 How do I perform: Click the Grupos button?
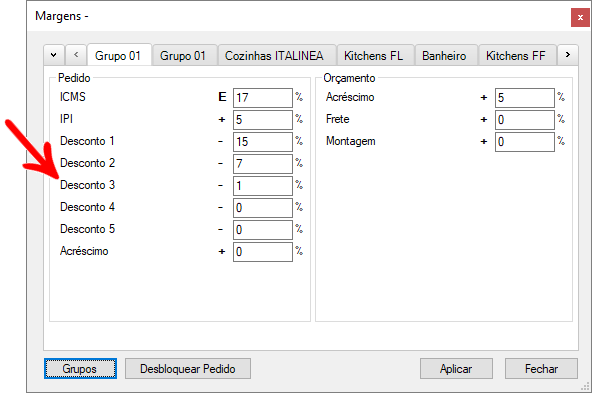click(x=80, y=368)
